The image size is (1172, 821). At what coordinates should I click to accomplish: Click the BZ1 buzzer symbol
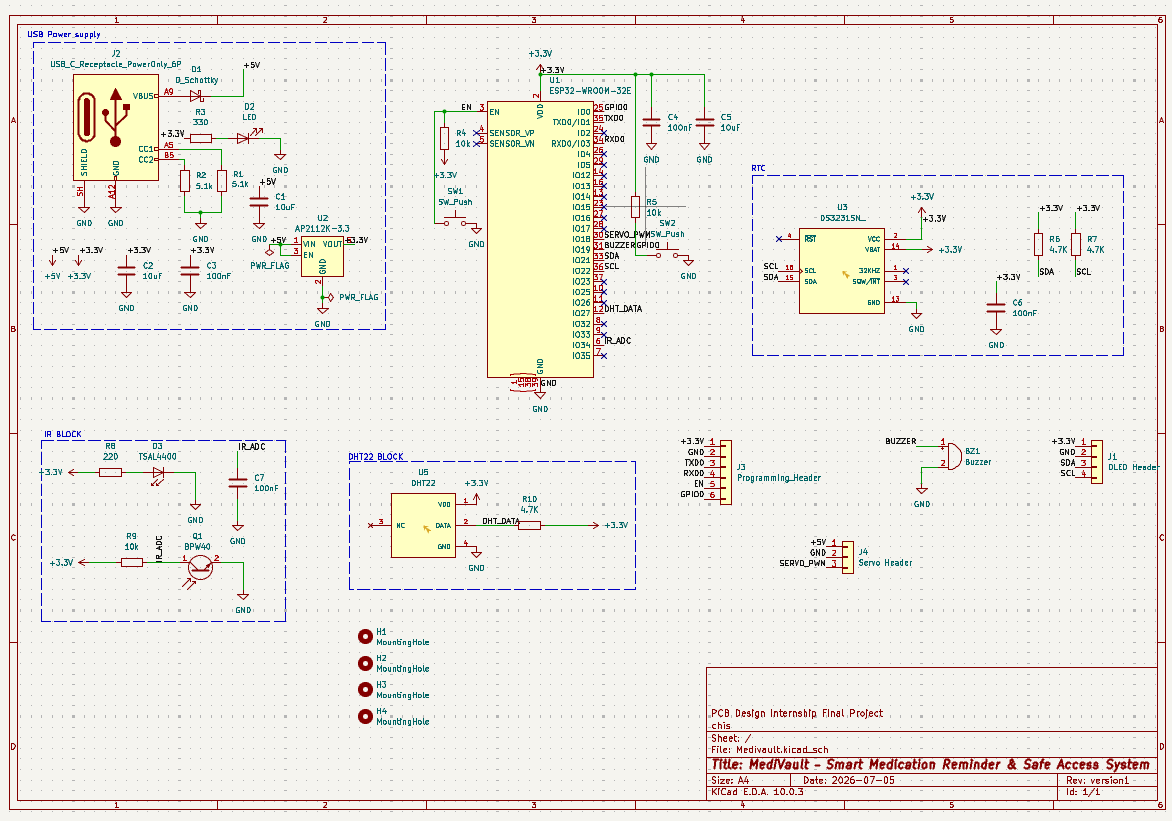coord(952,455)
